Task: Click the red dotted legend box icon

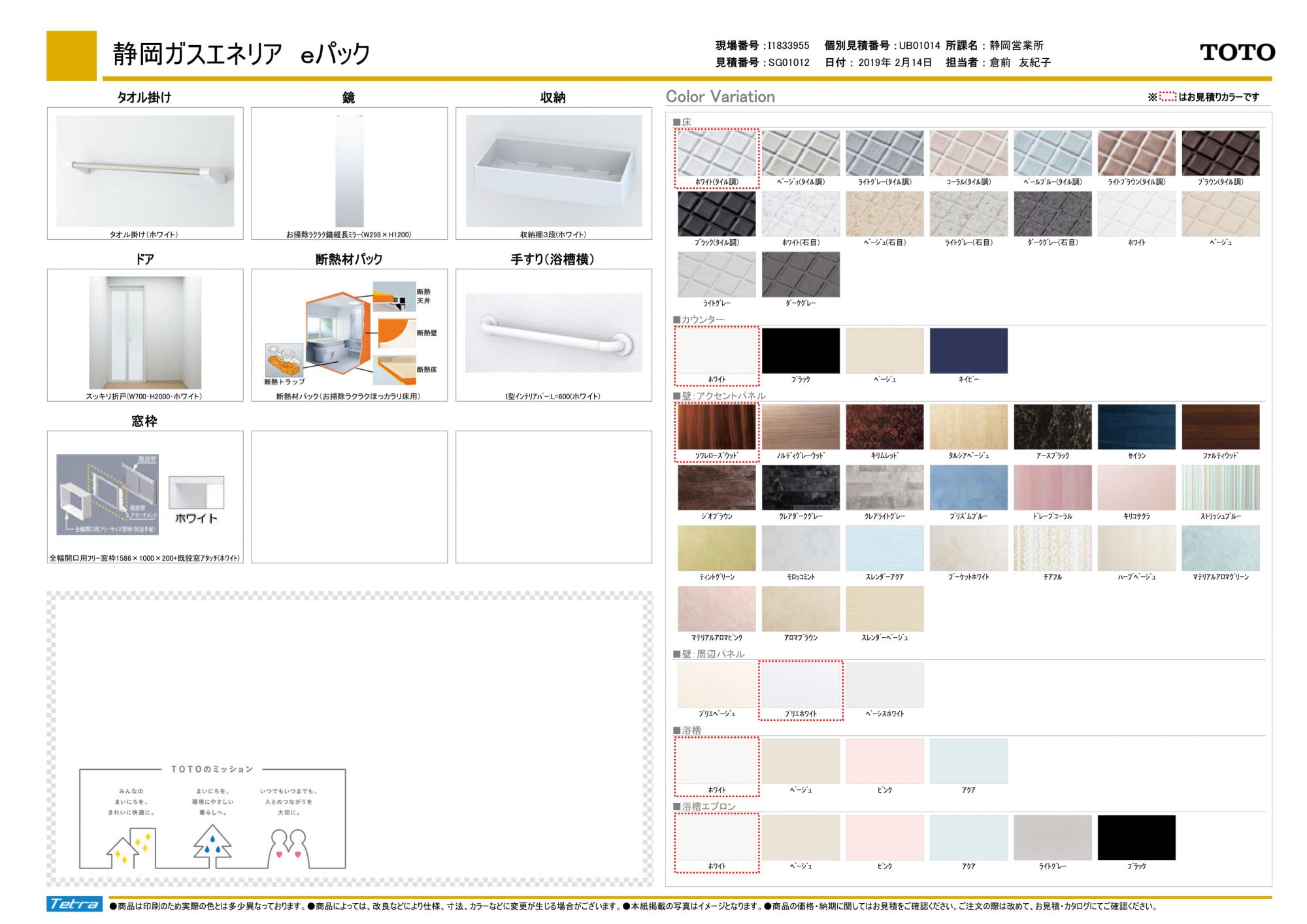Action: click(x=1167, y=97)
